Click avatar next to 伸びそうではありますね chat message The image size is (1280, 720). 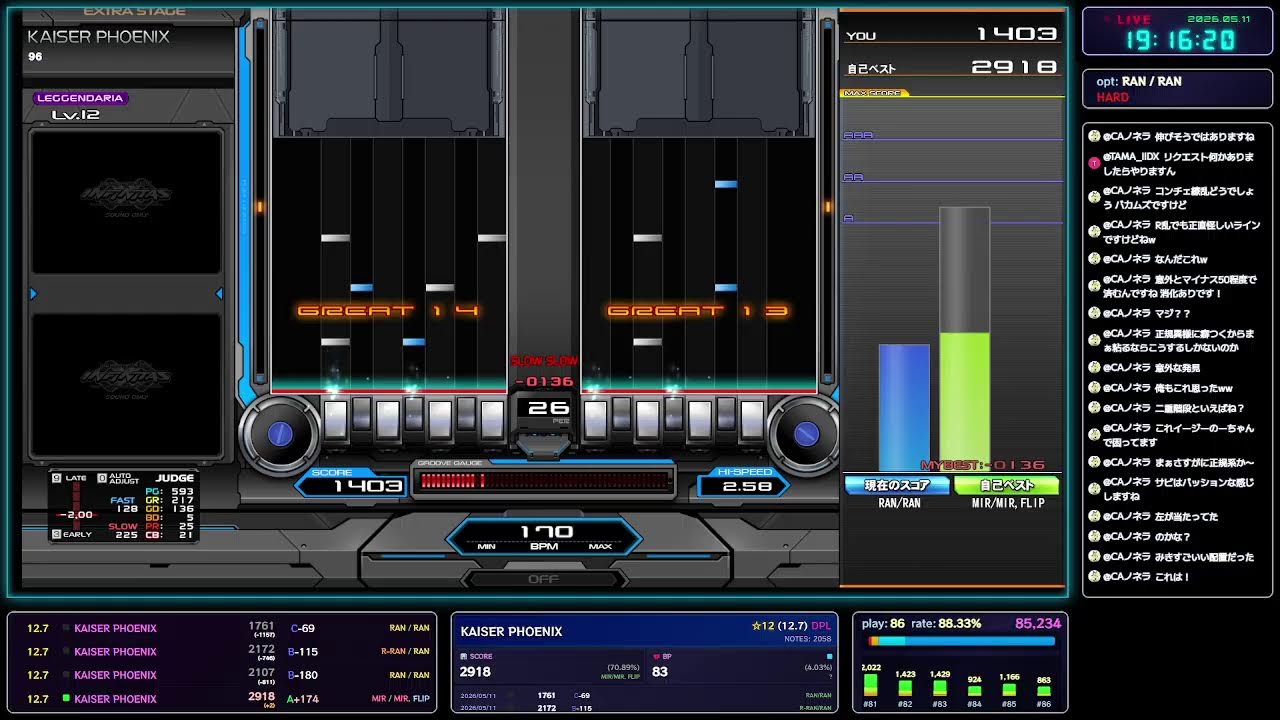[1094, 136]
